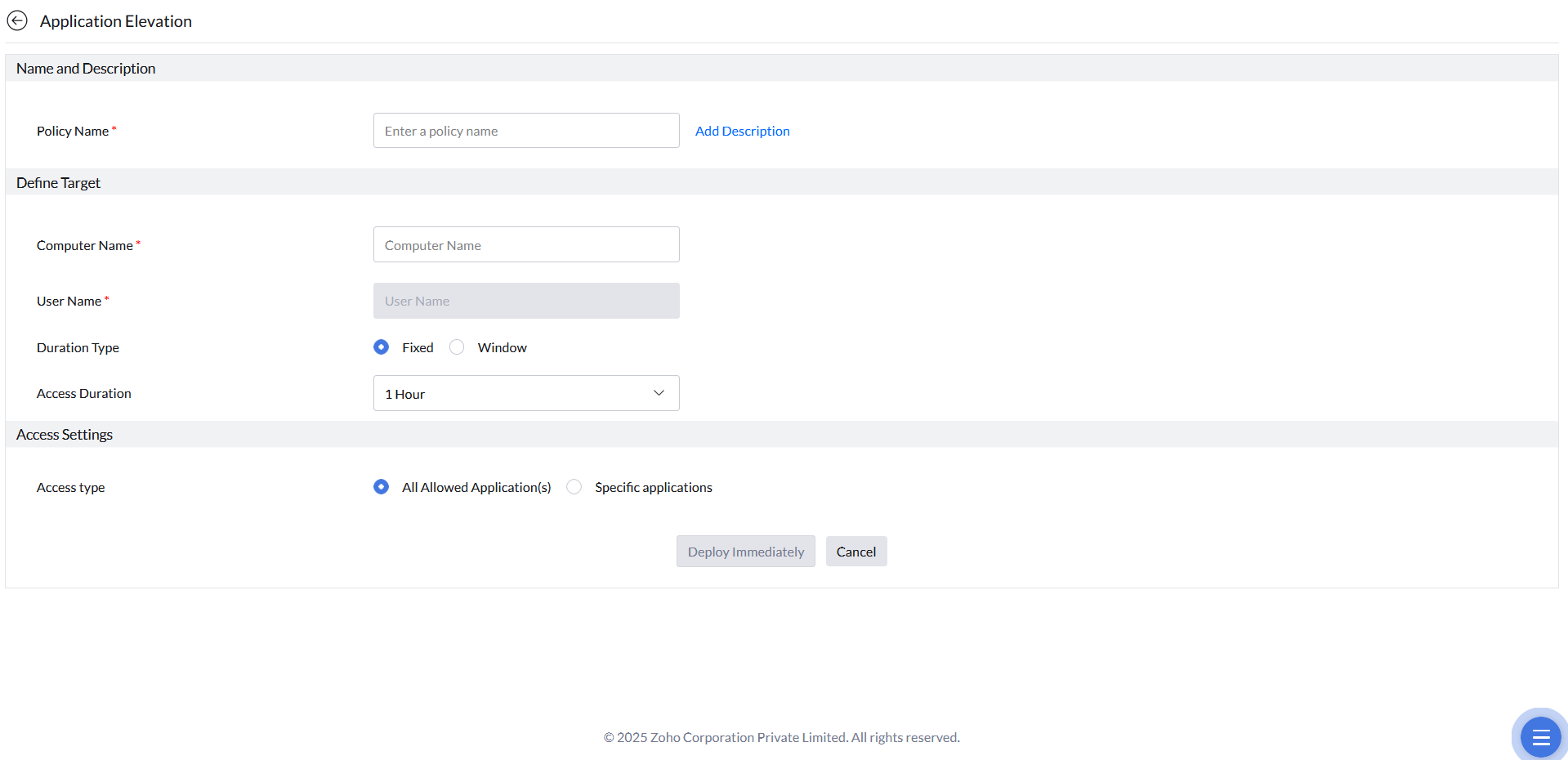Open the blue floating menu button
Viewport: 1568px width, 760px height.
[1540, 737]
